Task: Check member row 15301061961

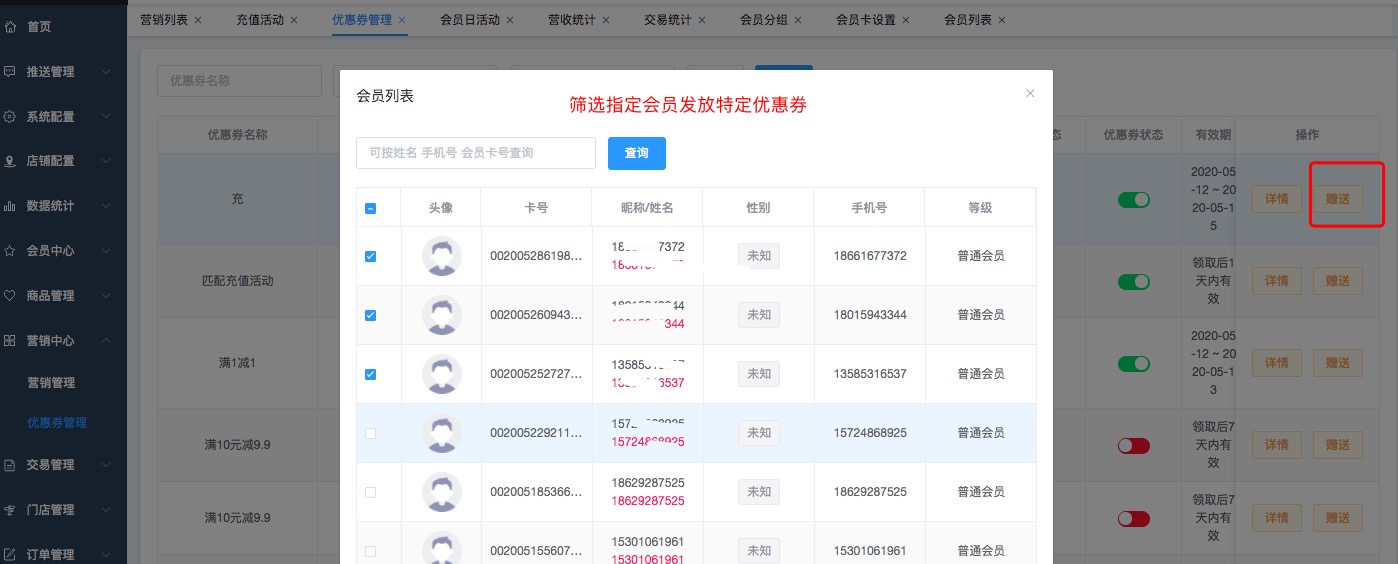Action: (x=370, y=551)
